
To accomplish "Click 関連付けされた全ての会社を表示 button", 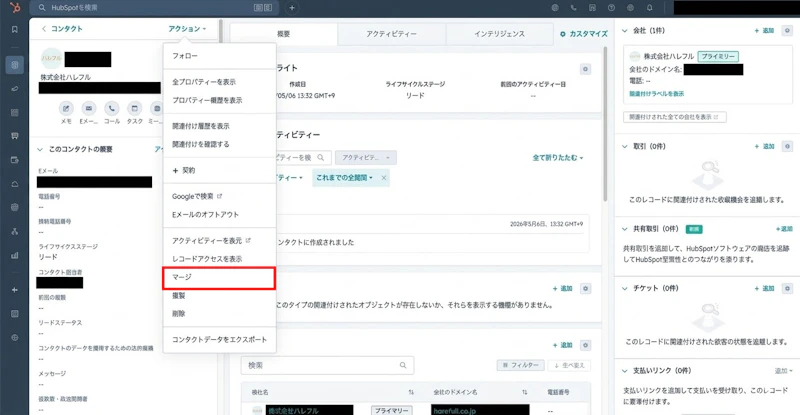I will coord(674,117).
